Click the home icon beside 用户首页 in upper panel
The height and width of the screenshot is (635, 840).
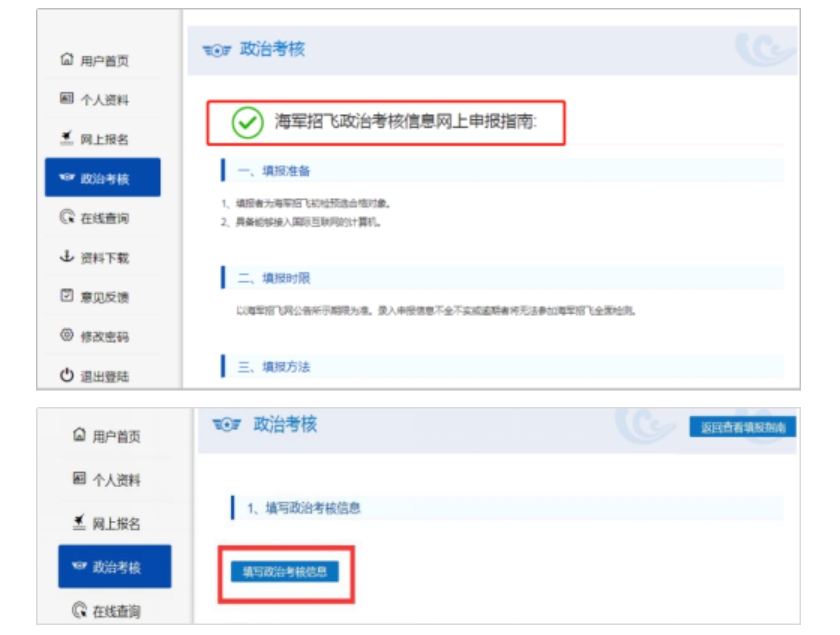point(67,60)
